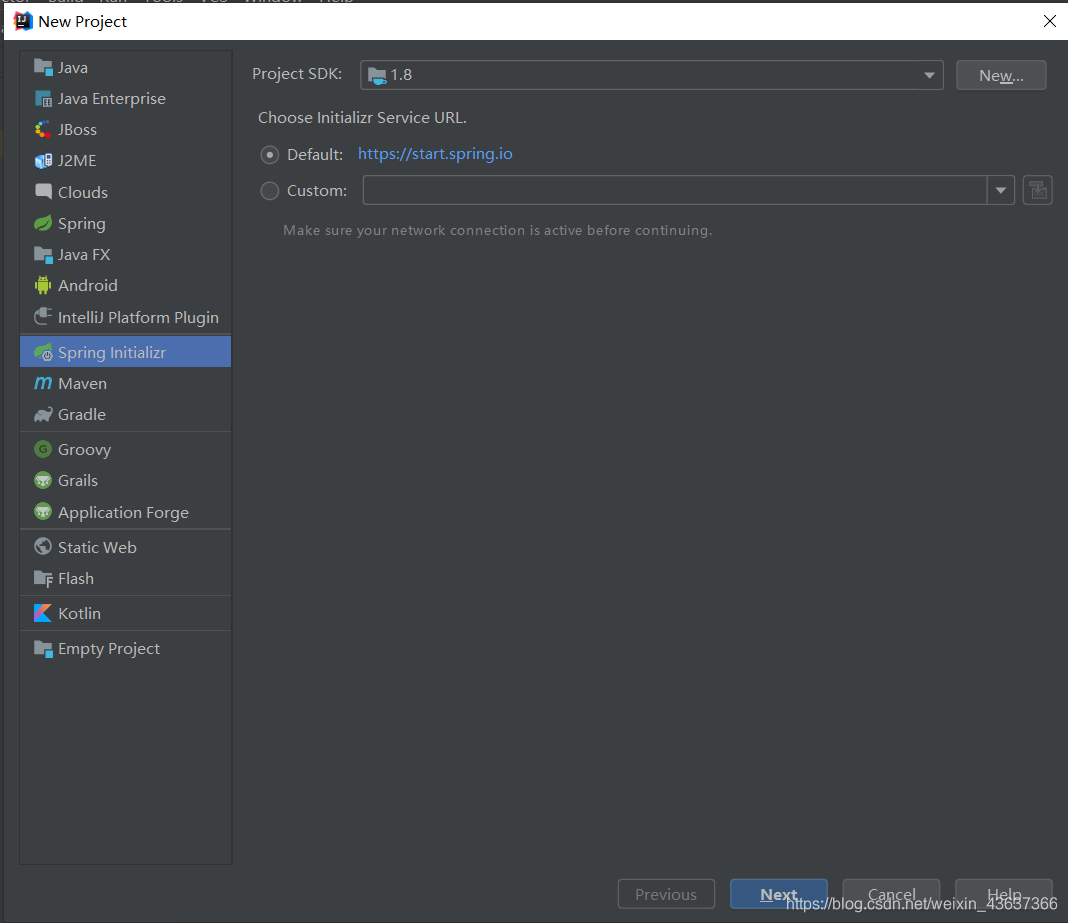Pick the 'Spring Initializr' label text
This screenshot has width=1068, height=923.
112,353
